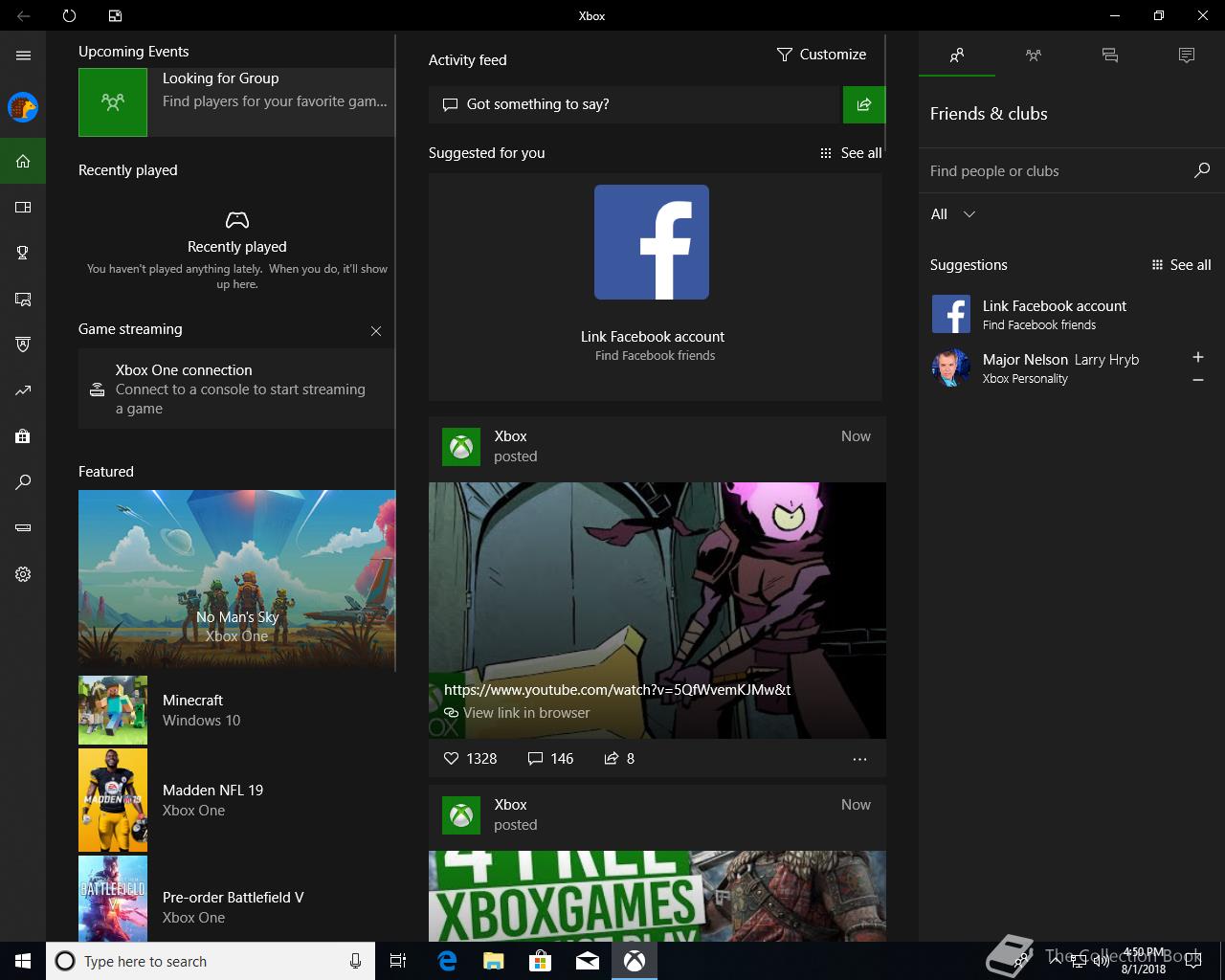Share the first Xbox post
The width and height of the screenshot is (1225, 980).
(x=619, y=758)
